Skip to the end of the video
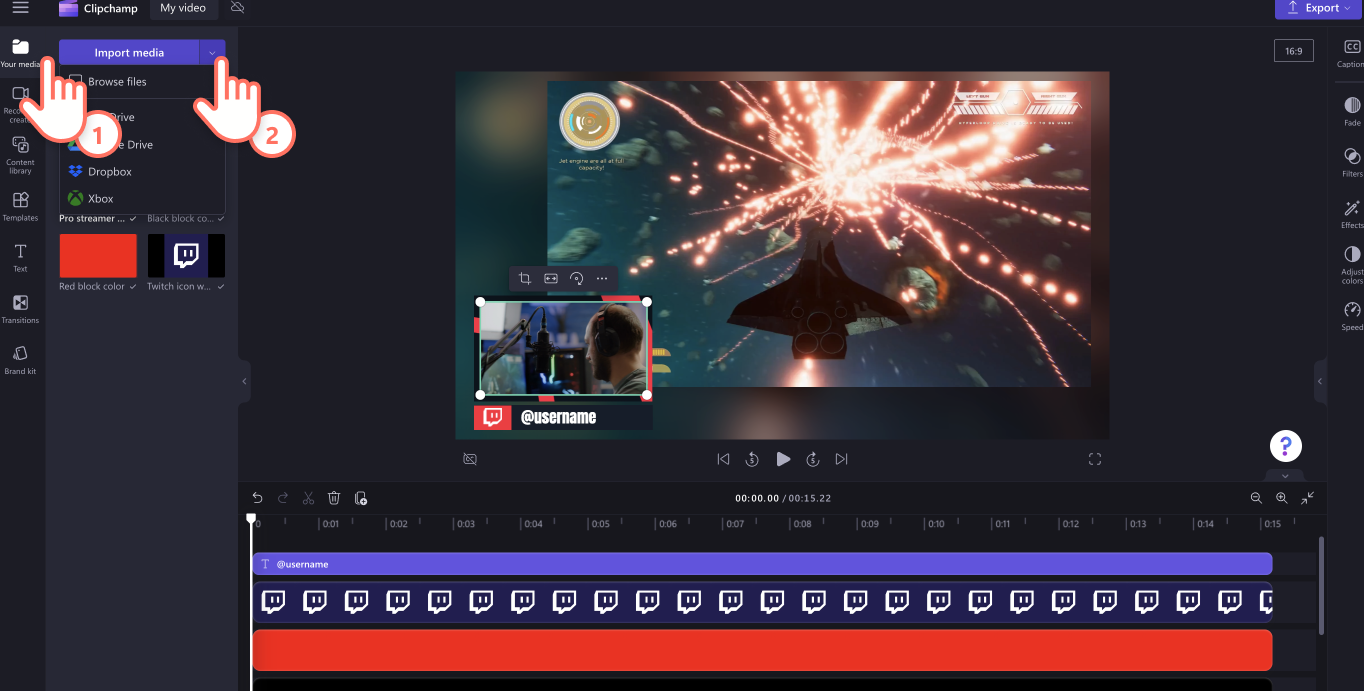The image size is (1364, 691). click(842, 459)
